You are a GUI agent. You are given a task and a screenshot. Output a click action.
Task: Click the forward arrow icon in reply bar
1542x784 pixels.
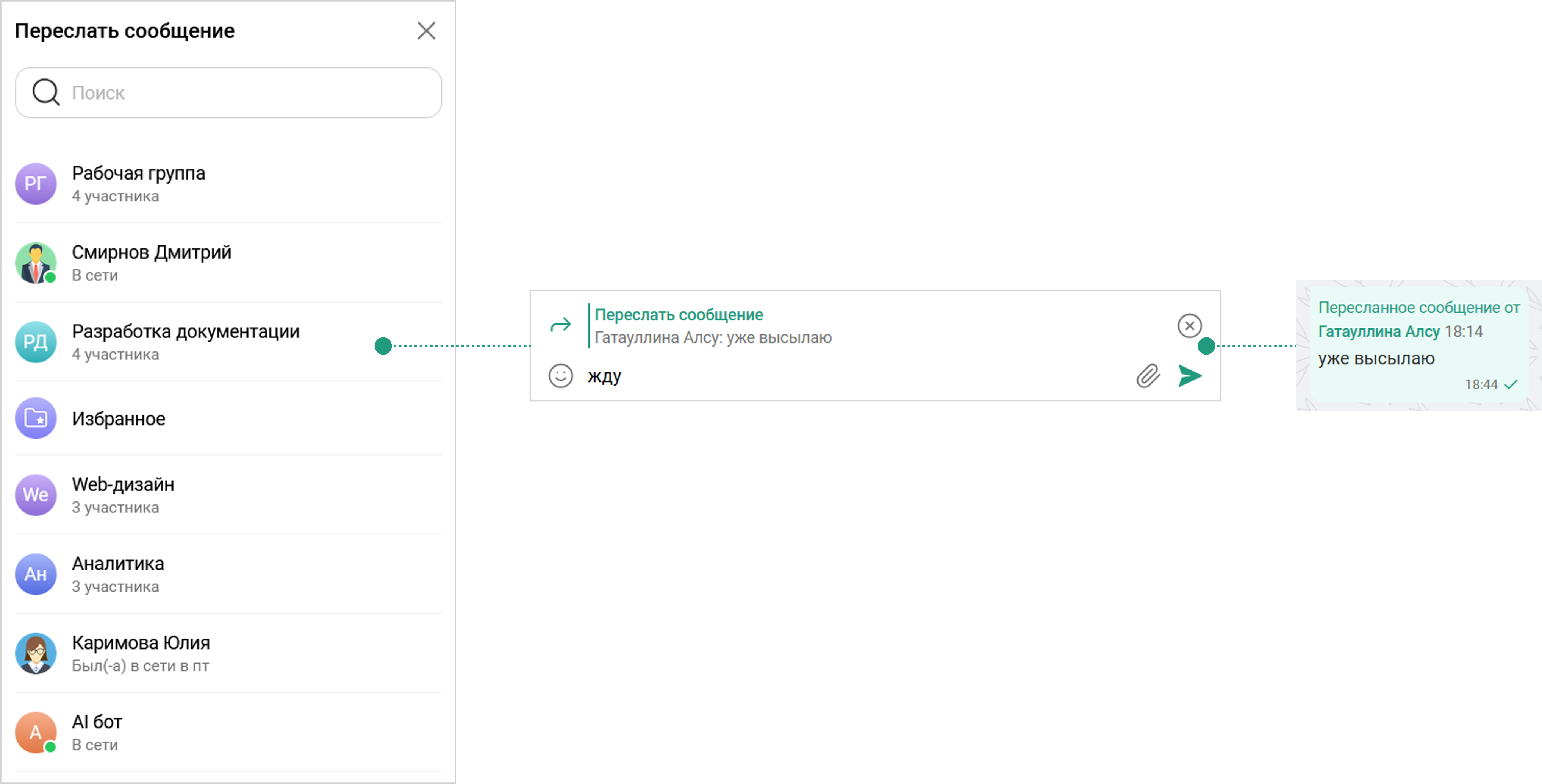(x=560, y=325)
